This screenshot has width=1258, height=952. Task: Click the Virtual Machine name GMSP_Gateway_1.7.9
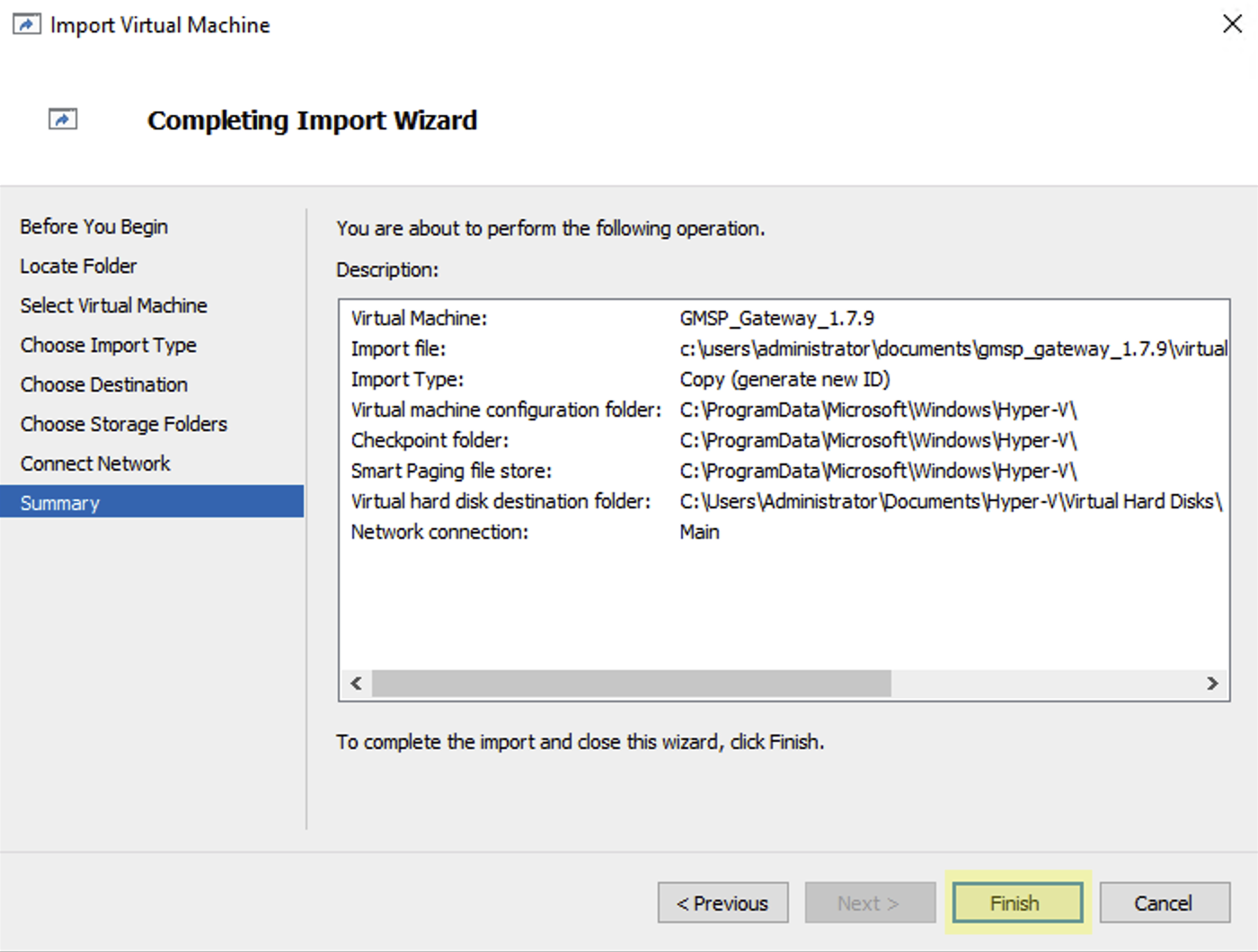[x=776, y=318]
